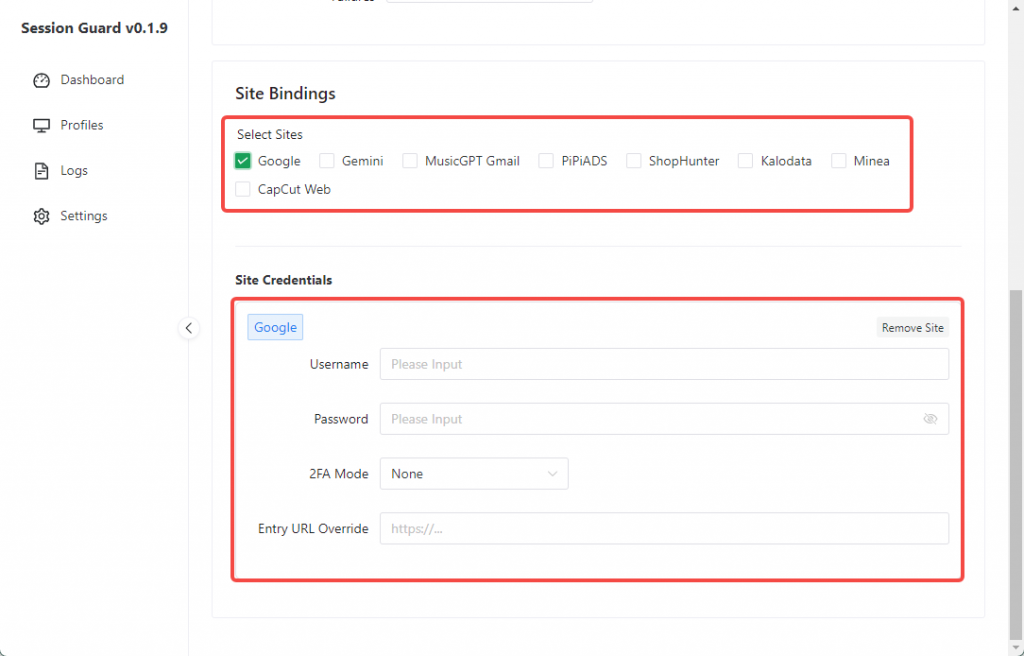
Task: Click the Settings gear icon
Action: (x=41, y=216)
